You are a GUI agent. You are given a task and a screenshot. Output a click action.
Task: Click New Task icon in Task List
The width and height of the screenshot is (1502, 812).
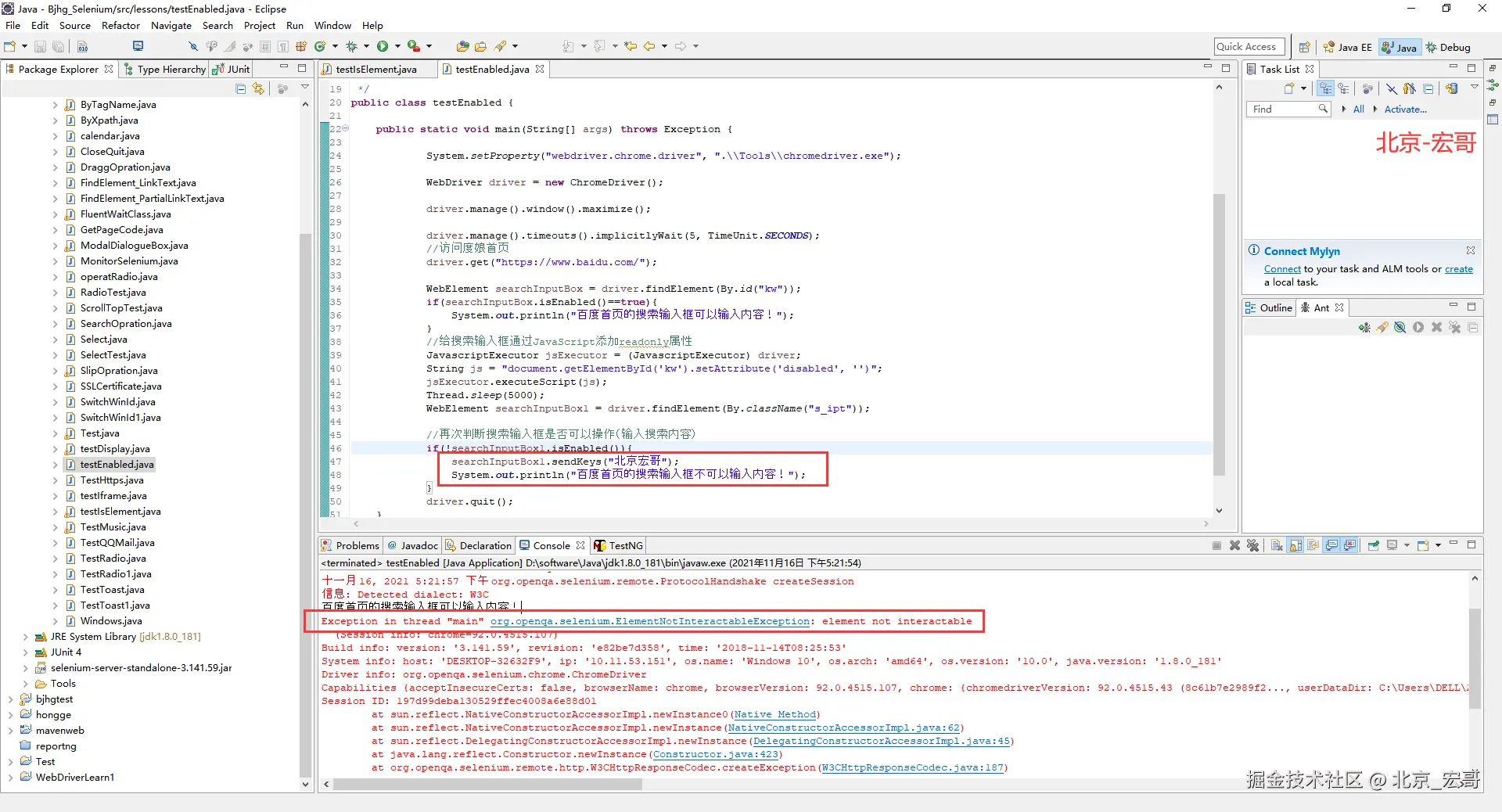coord(1288,88)
